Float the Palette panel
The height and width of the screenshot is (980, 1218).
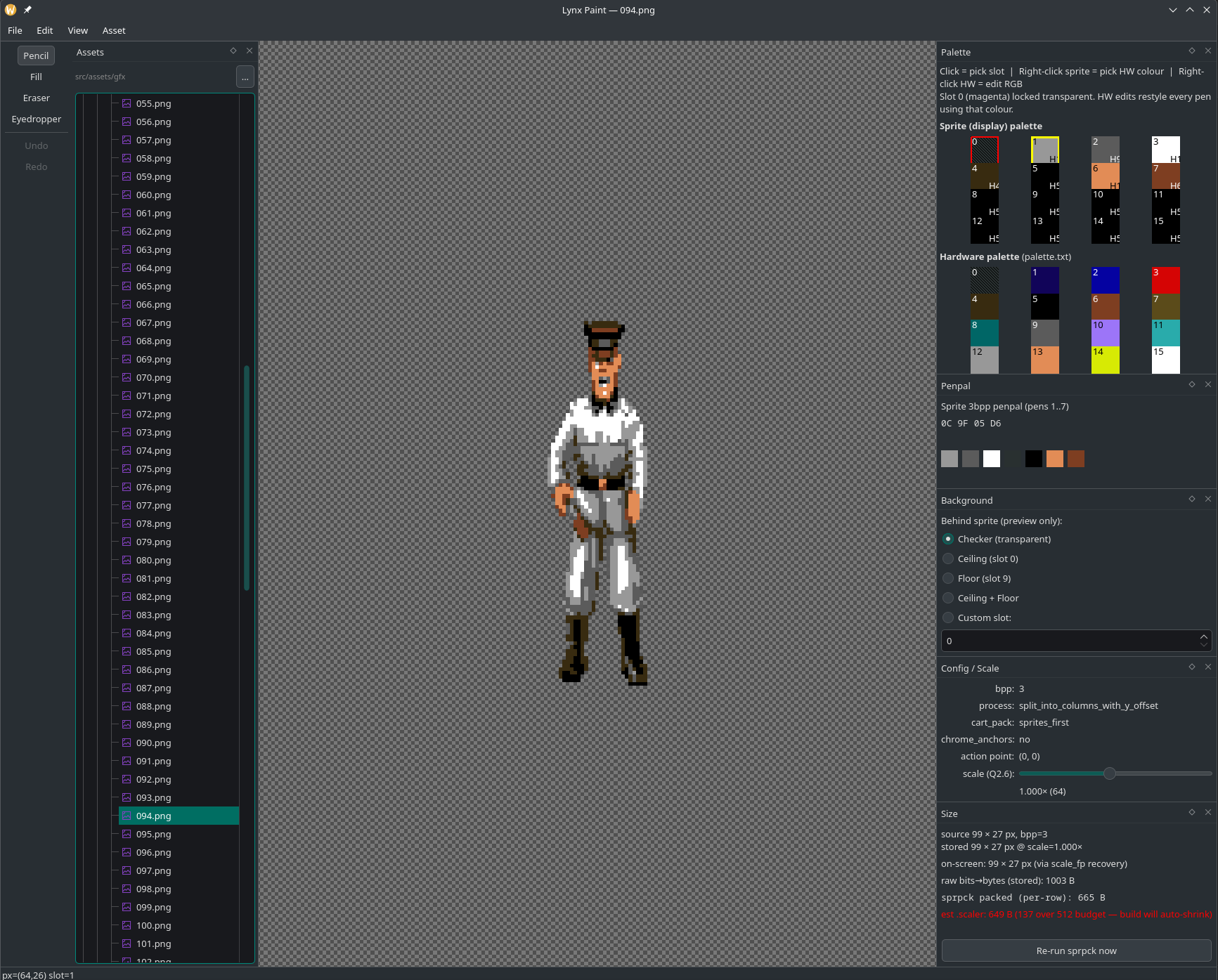point(1192,51)
